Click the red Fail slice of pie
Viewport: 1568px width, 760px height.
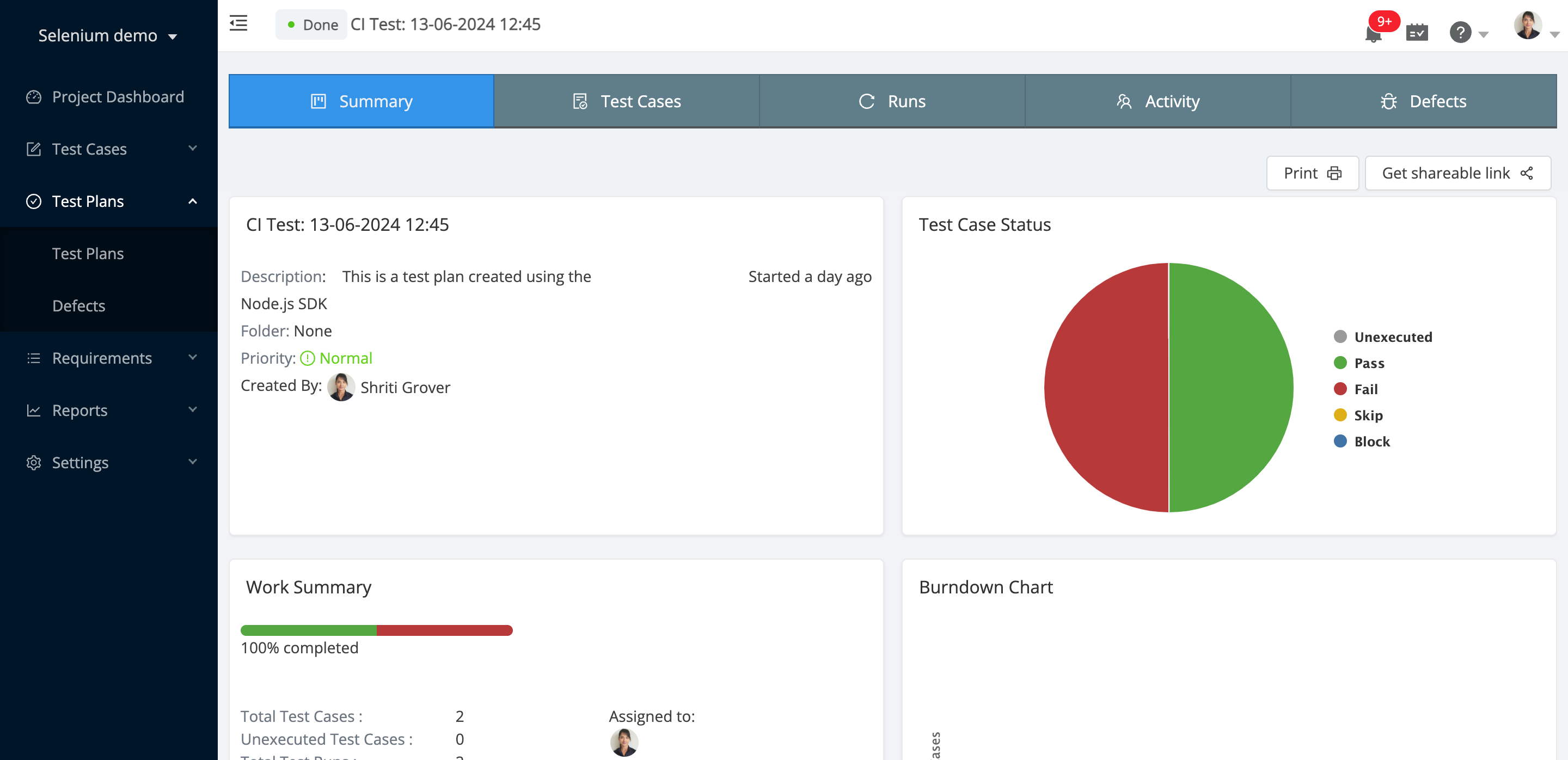coord(1105,388)
